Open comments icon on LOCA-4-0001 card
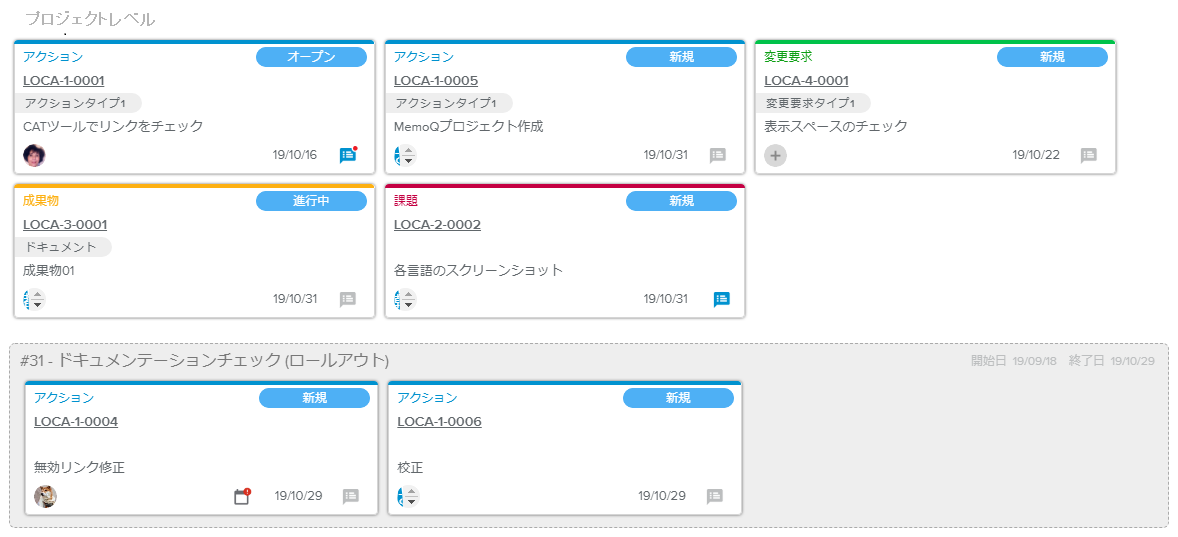Image resolution: width=1178 pixels, height=537 pixels. coord(1088,155)
